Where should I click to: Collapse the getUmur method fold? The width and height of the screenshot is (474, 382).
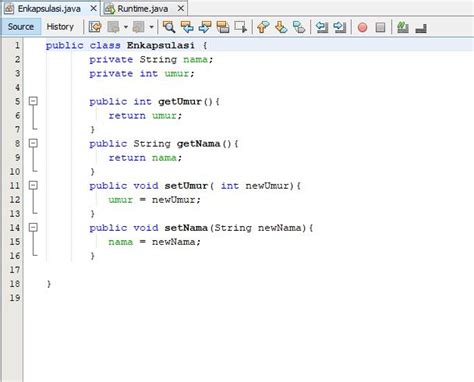click(x=33, y=101)
